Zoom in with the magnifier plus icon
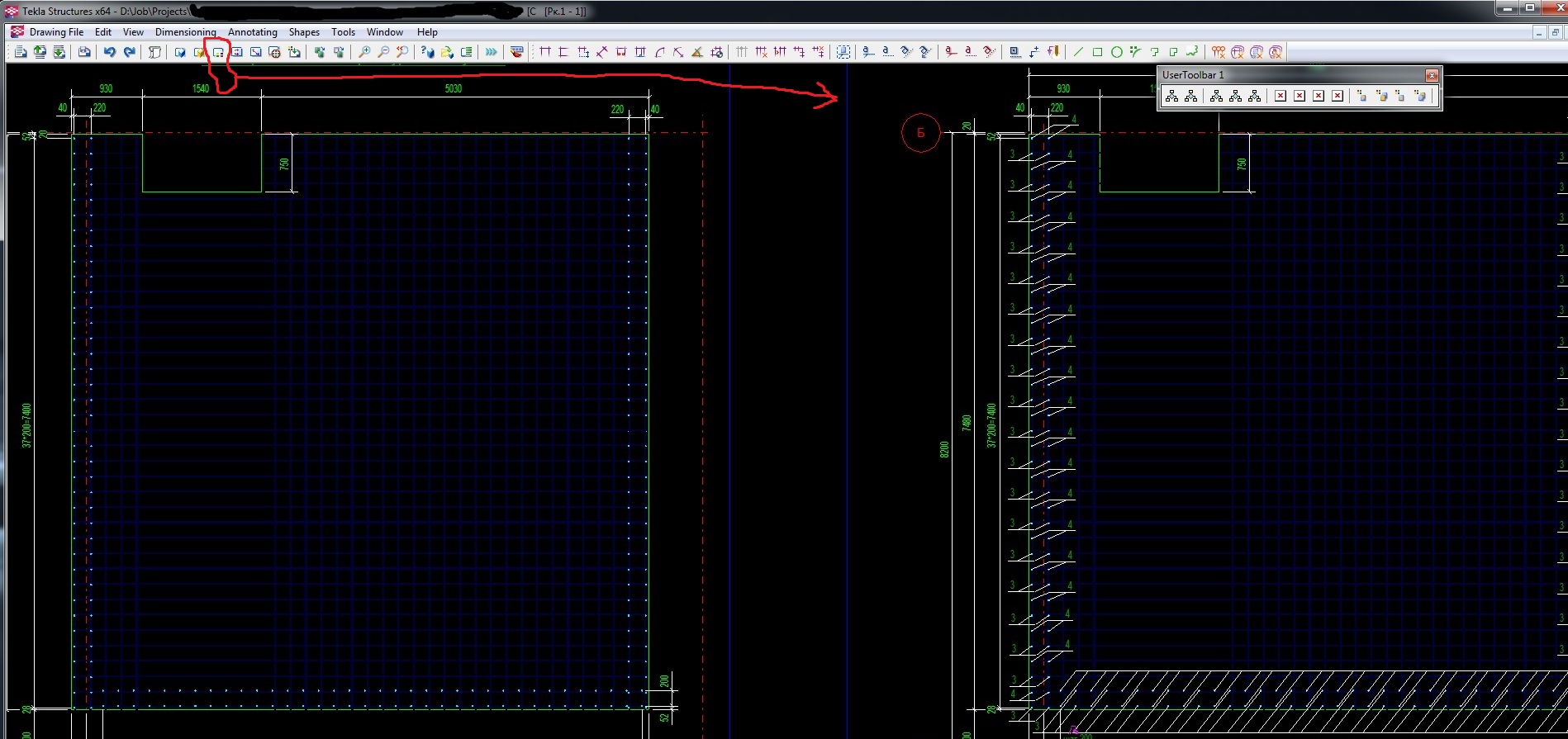 [364, 52]
